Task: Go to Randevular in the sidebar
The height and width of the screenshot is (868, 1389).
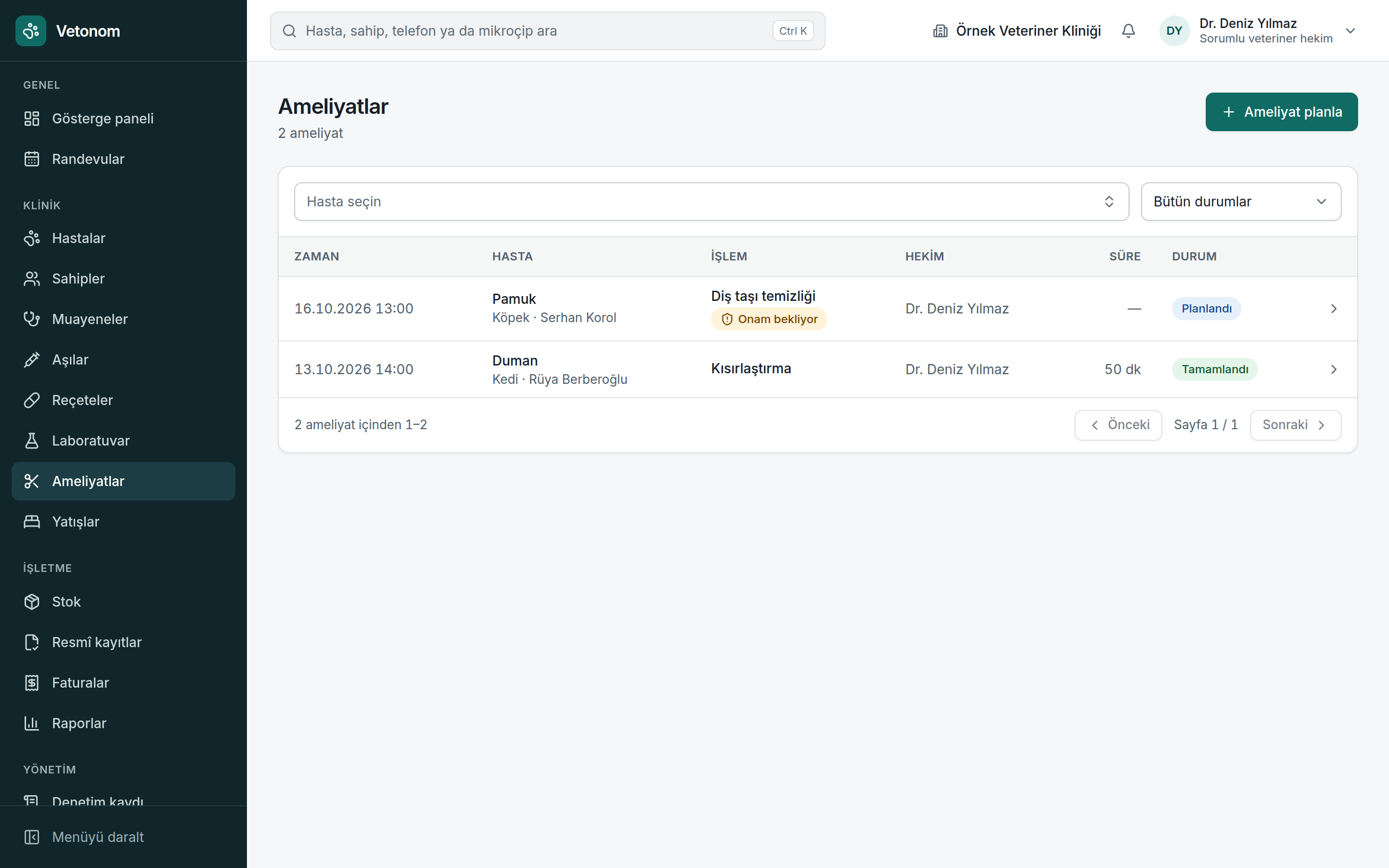Action: click(123, 159)
